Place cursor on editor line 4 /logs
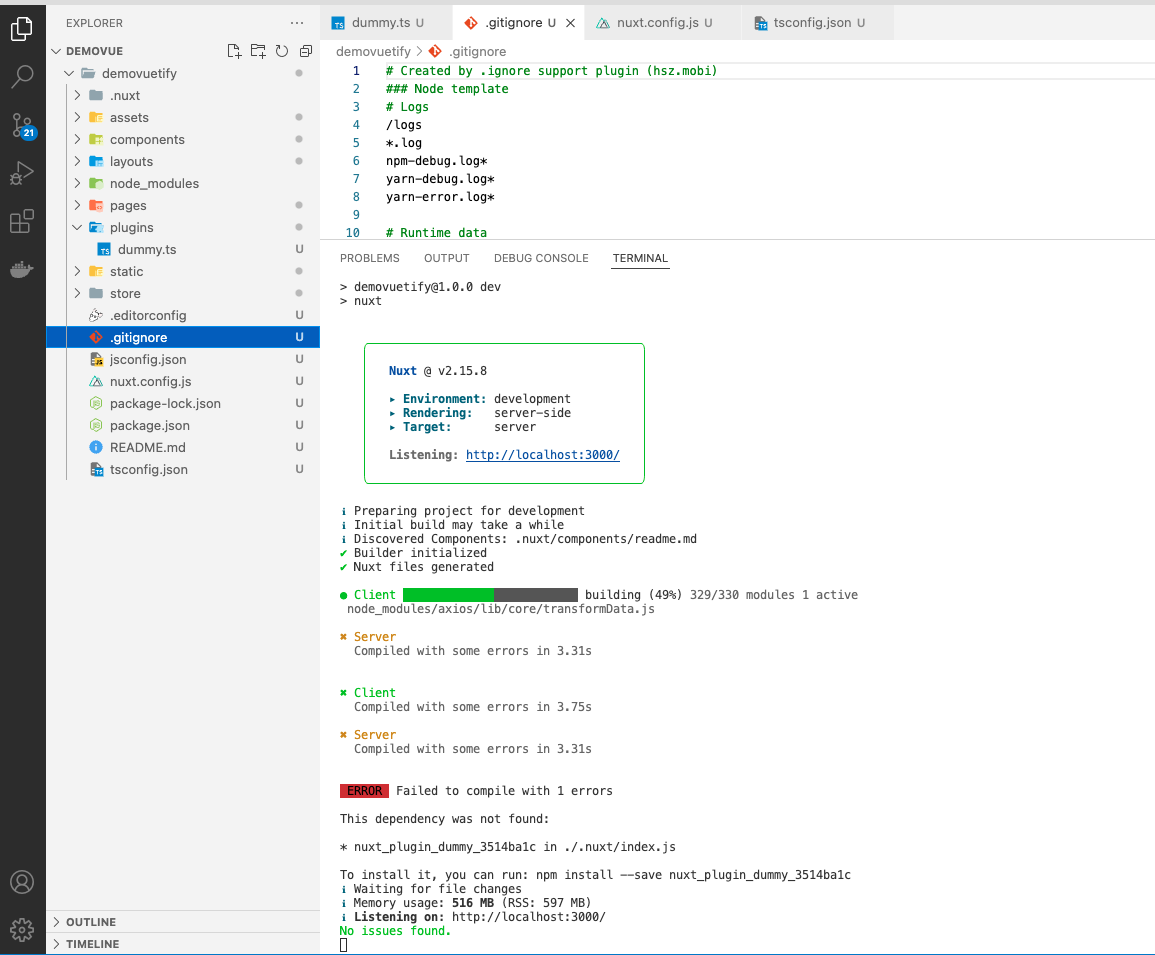The height and width of the screenshot is (955, 1155). click(x=404, y=125)
